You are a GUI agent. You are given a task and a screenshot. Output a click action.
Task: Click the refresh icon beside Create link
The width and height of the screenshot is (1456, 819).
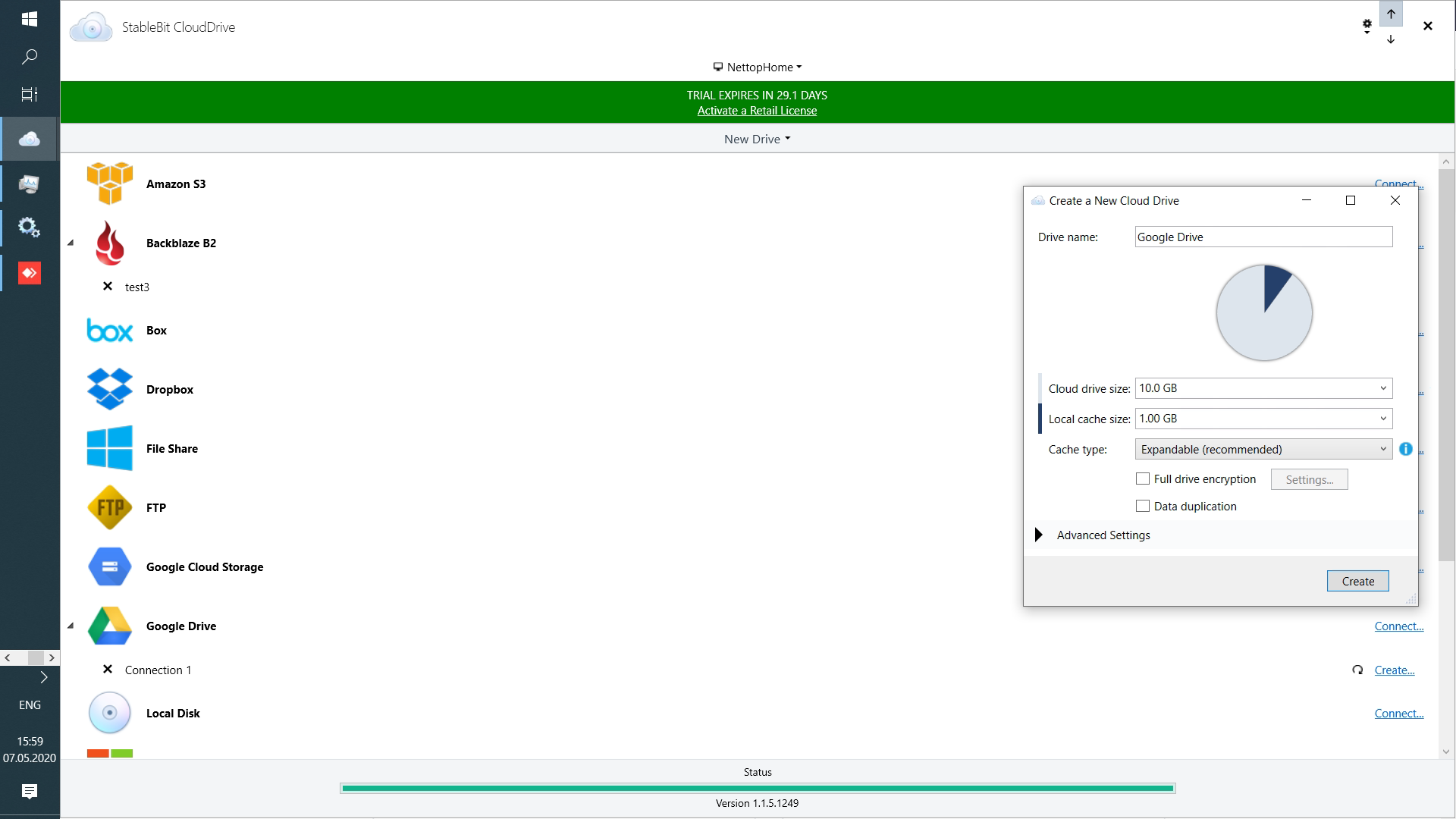tap(1357, 670)
